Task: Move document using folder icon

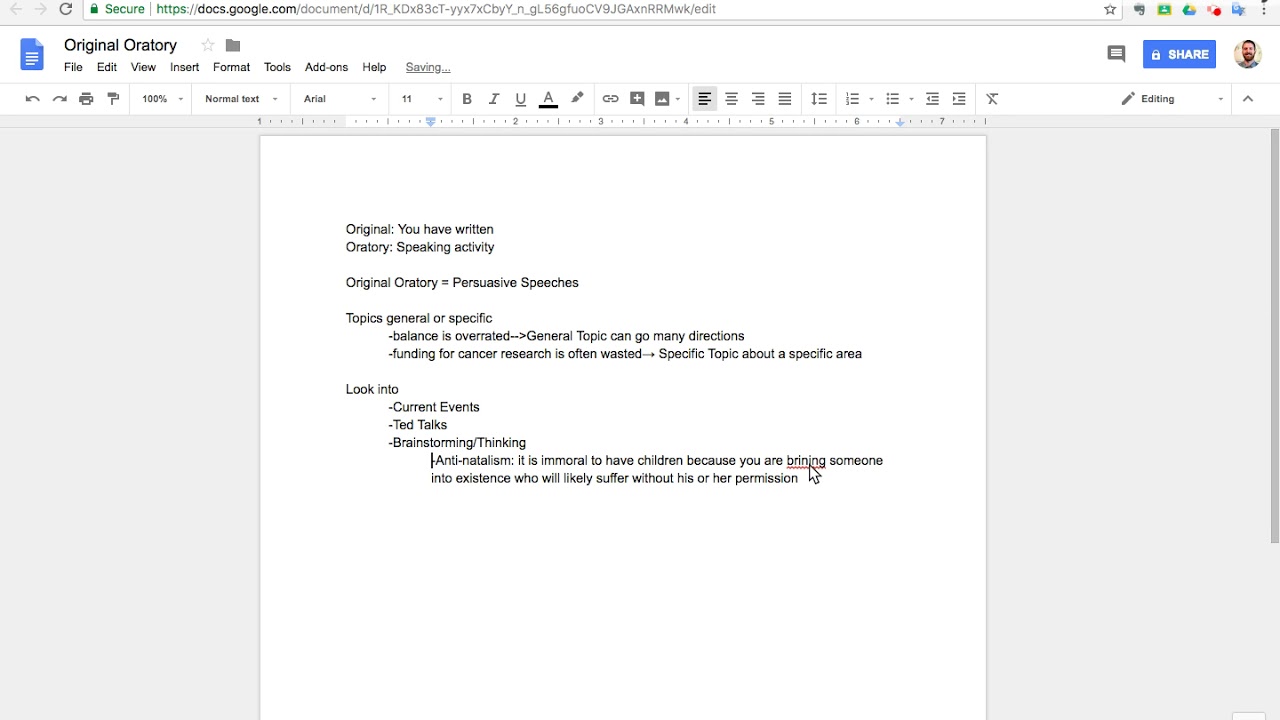Action: click(x=233, y=45)
